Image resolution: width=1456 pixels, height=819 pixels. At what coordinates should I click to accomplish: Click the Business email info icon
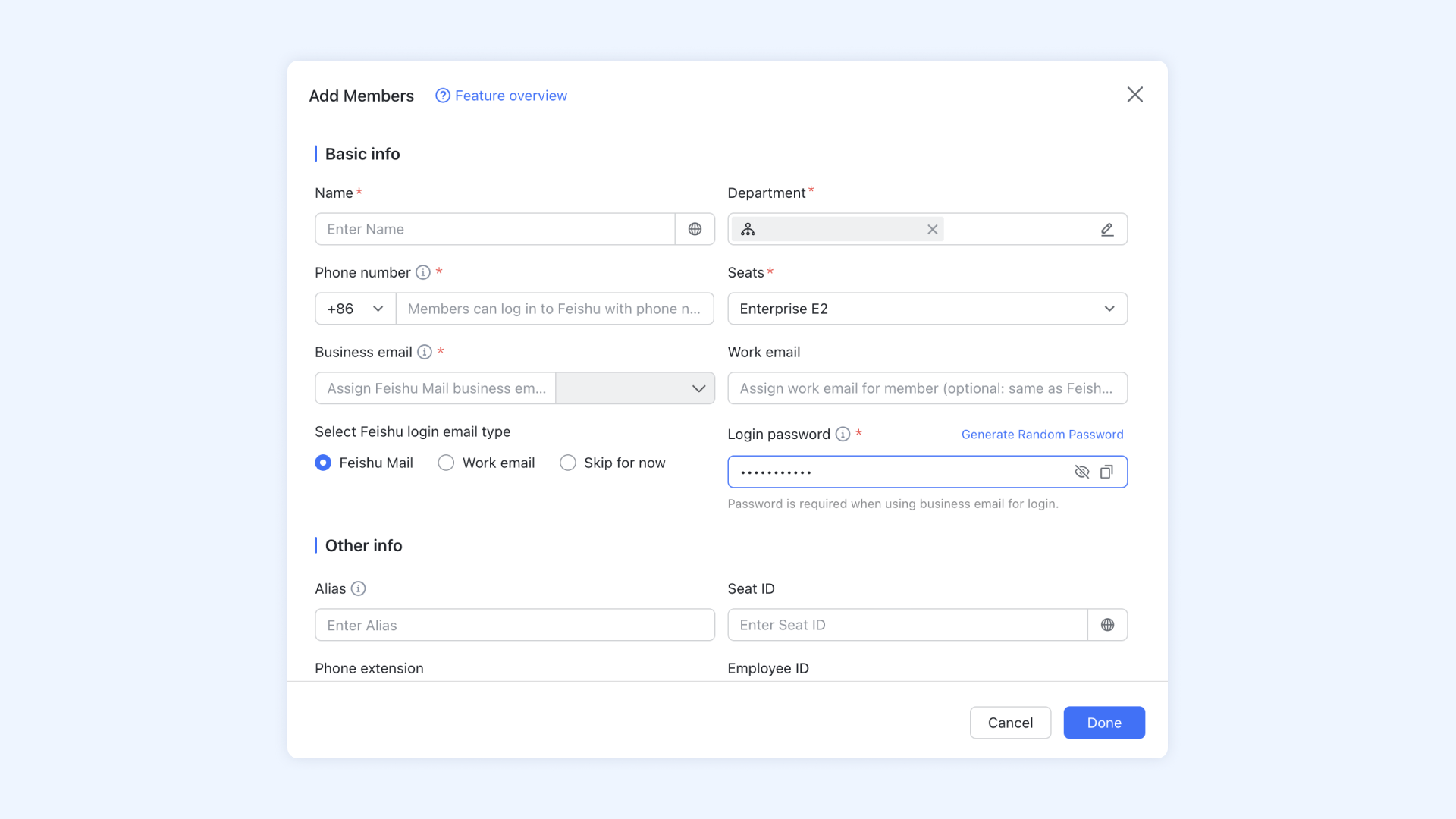point(425,352)
